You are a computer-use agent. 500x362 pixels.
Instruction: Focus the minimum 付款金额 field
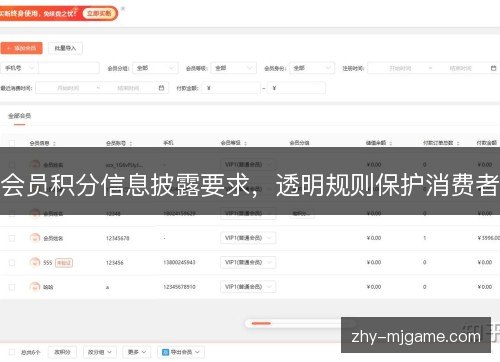[230, 88]
